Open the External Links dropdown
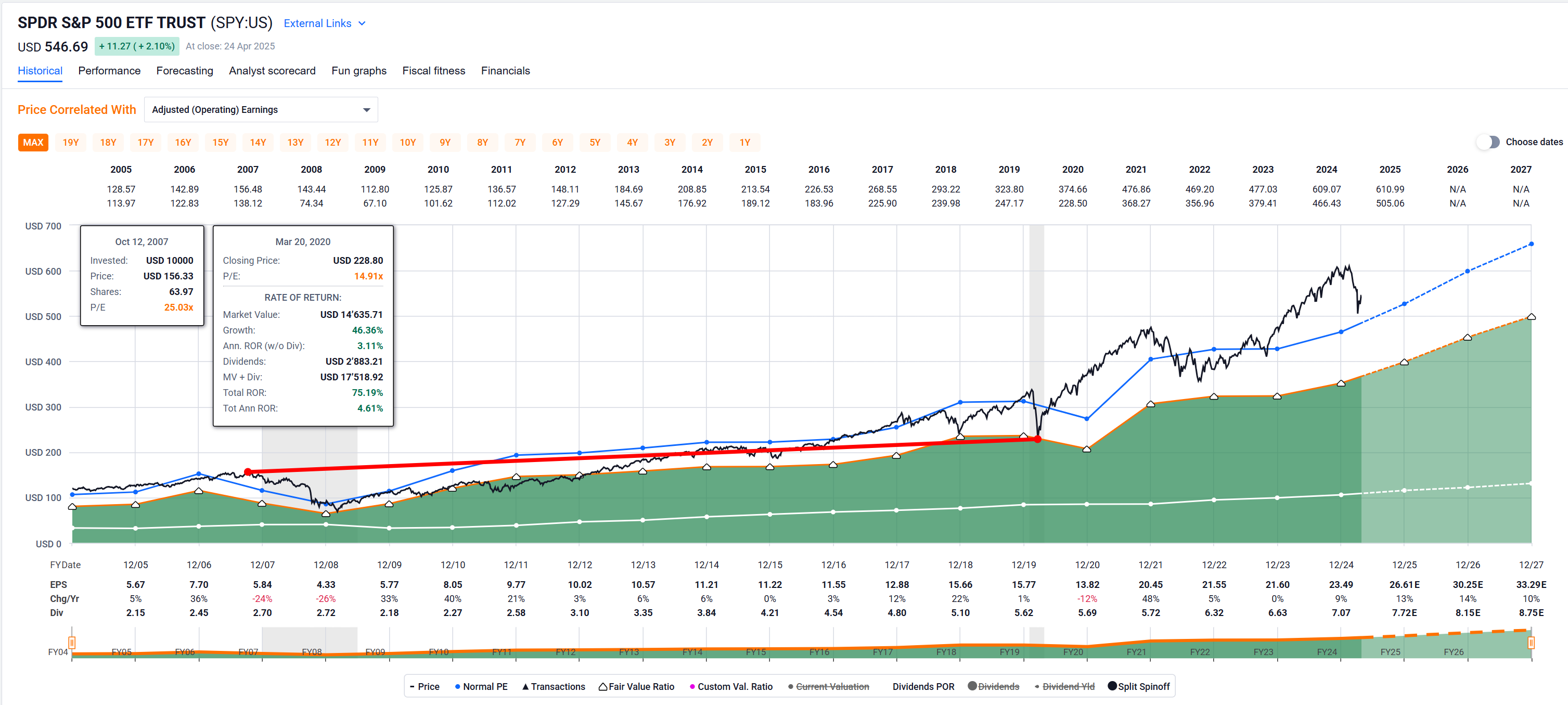Screen dimensions: 1568x705 click(325, 23)
